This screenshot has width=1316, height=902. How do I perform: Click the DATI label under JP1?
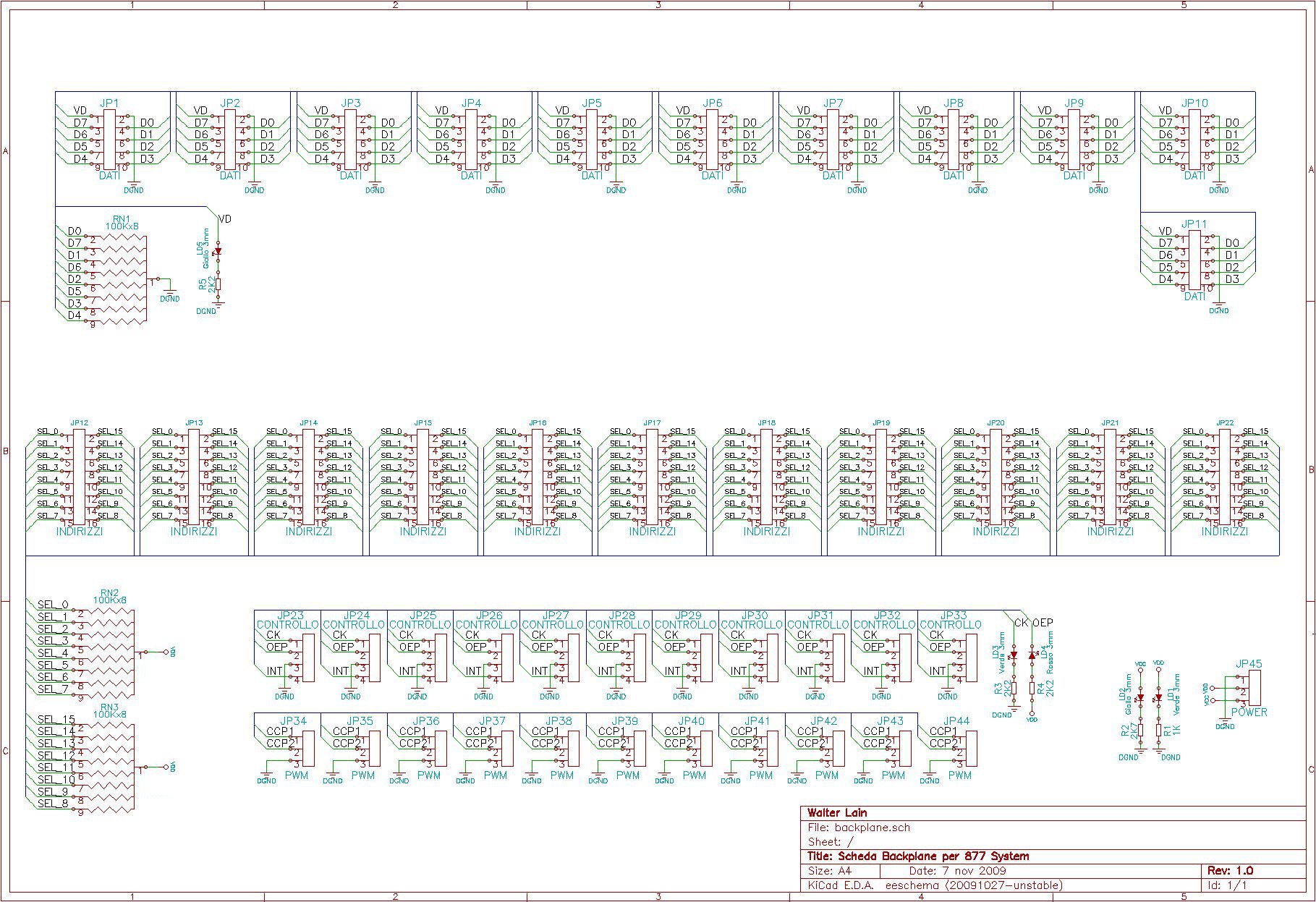(109, 176)
